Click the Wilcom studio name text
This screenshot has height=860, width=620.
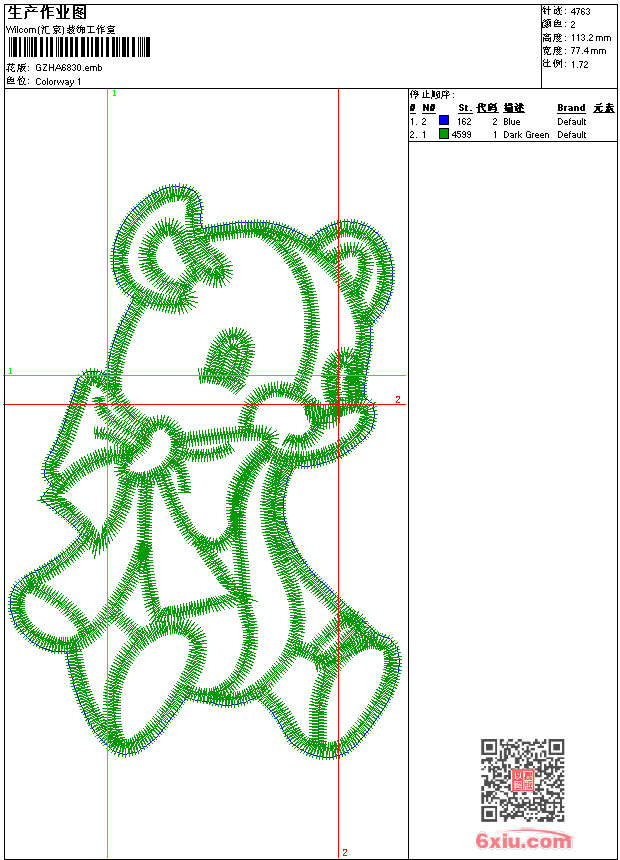[x=60, y=30]
